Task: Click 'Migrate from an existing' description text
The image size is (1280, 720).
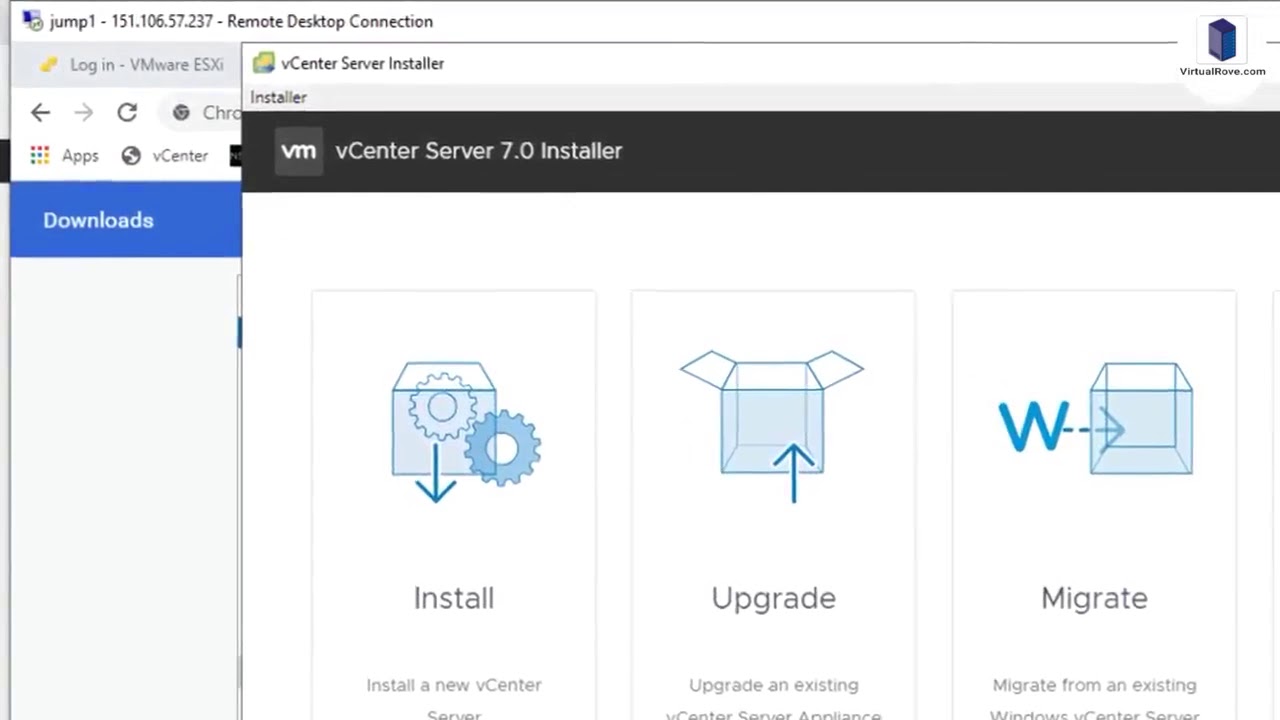Action: click(1094, 685)
